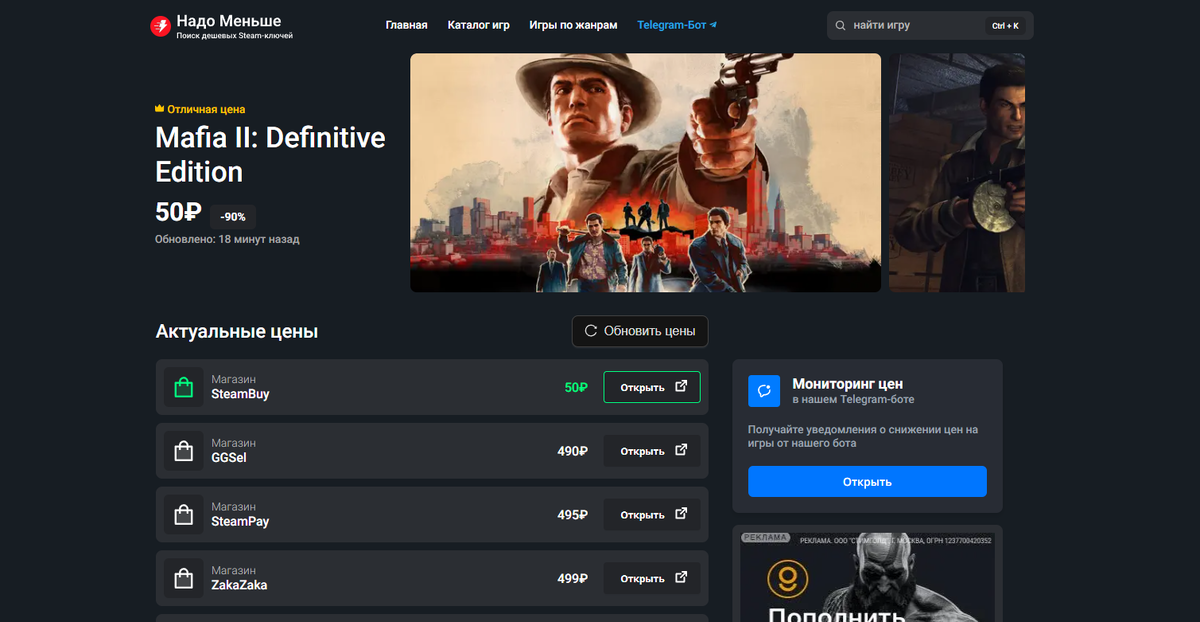The height and width of the screenshot is (622, 1200).
Task: Click the Надо Меньше site title
Action: click(x=228, y=20)
